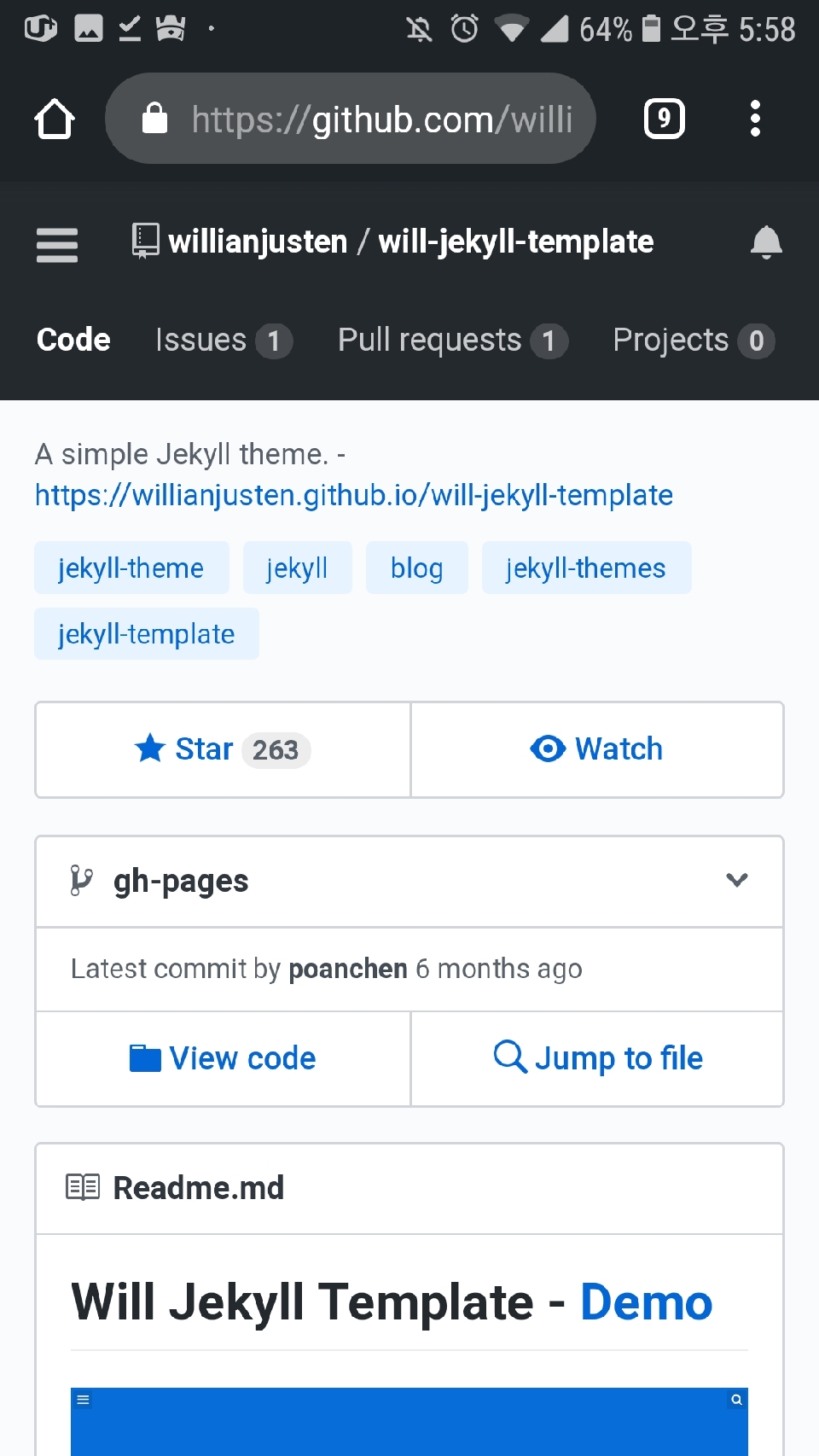Screen dimensions: 819x1456
Task: Open the GitHub notifications bell
Action: (766, 242)
